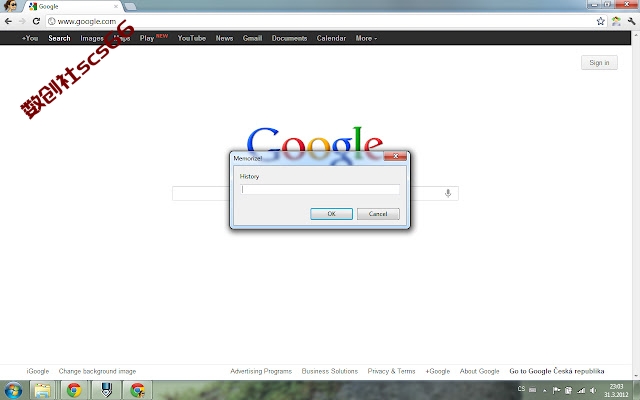Open the Chrome wrench menu
The image size is (640, 400).
click(x=631, y=21)
